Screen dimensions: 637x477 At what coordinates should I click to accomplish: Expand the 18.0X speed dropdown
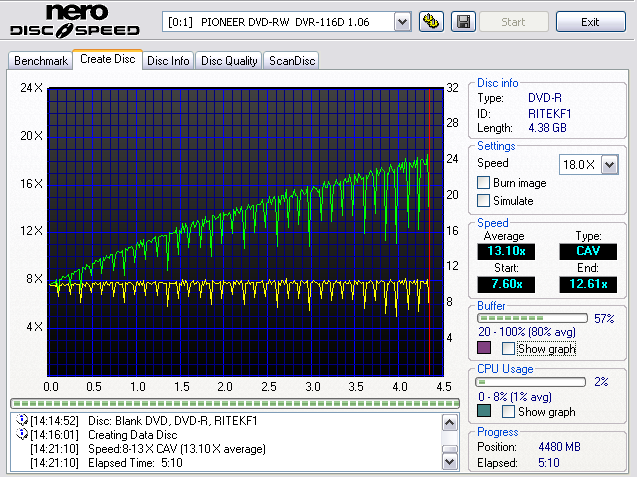coord(609,164)
